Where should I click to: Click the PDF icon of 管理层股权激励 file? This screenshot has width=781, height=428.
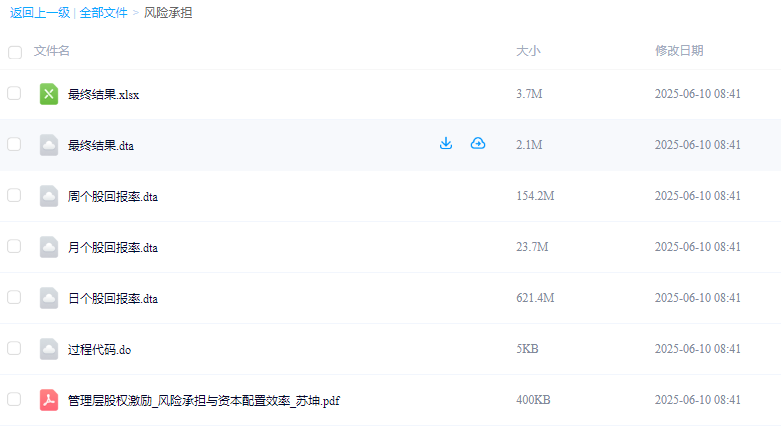pyautogui.click(x=49, y=400)
